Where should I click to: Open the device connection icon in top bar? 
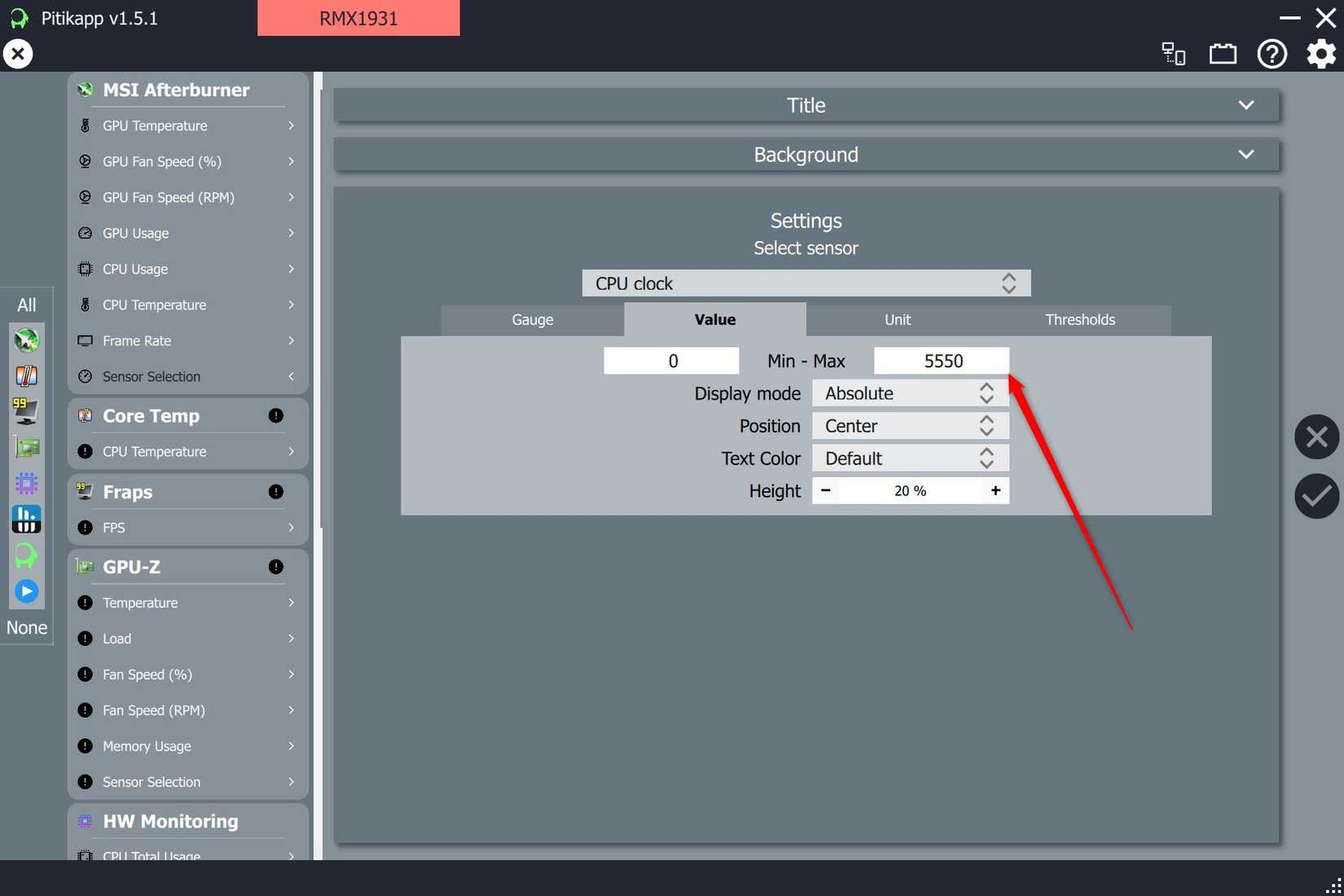pyautogui.click(x=1173, y=54)
